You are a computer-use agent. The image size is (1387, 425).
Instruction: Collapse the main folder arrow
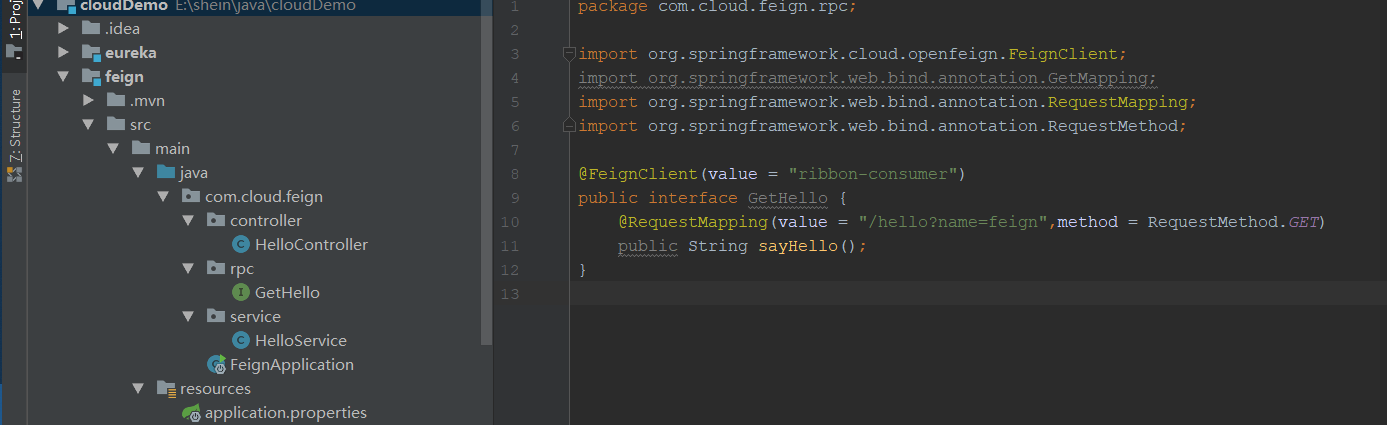pos(114,148)
